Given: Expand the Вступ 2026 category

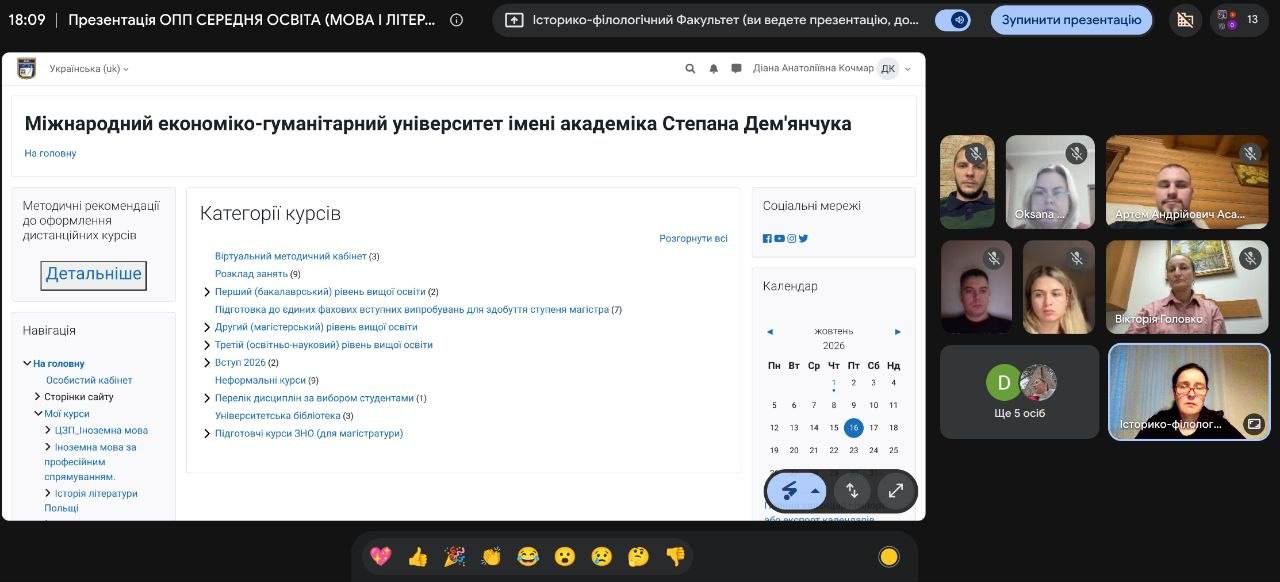Looking at the screenshot, I should coord(207,363).
